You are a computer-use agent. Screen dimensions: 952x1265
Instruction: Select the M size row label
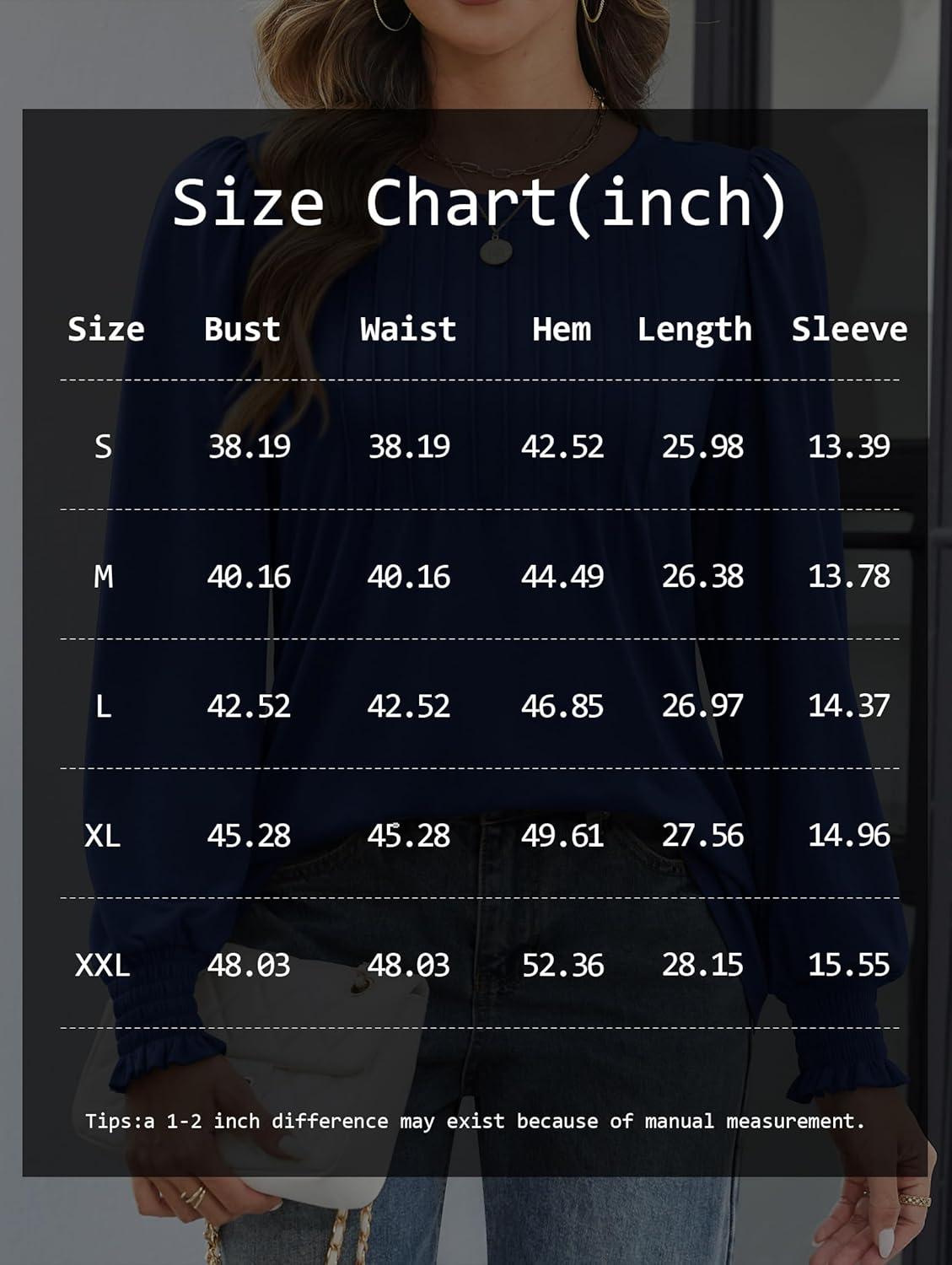pyautogui.click(x=103, y=577)
